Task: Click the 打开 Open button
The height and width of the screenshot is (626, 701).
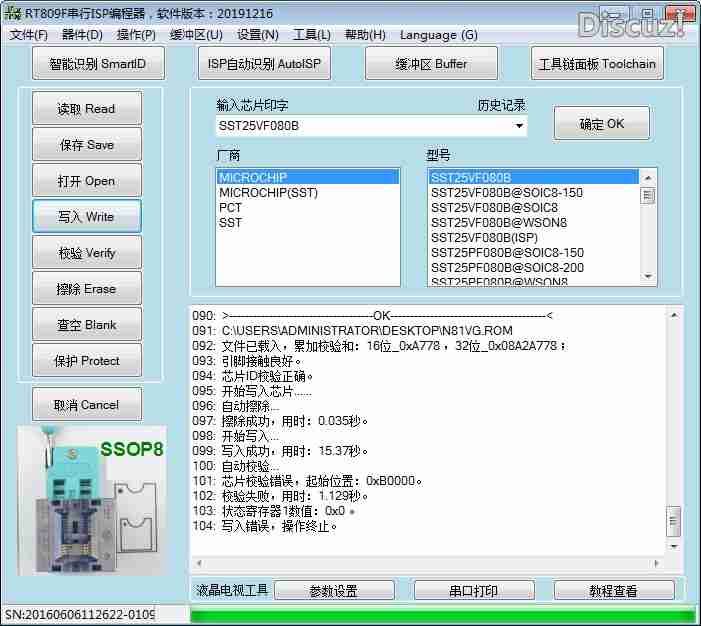Action: 87,181
